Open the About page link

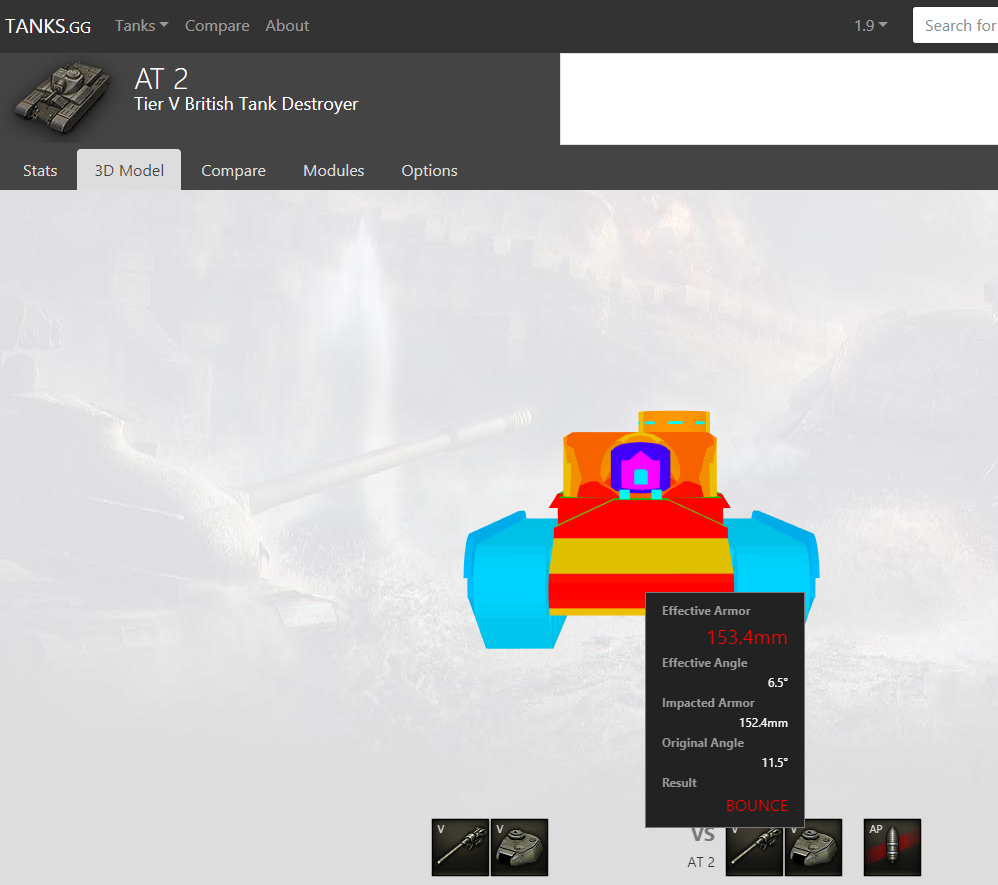[287, 25]
